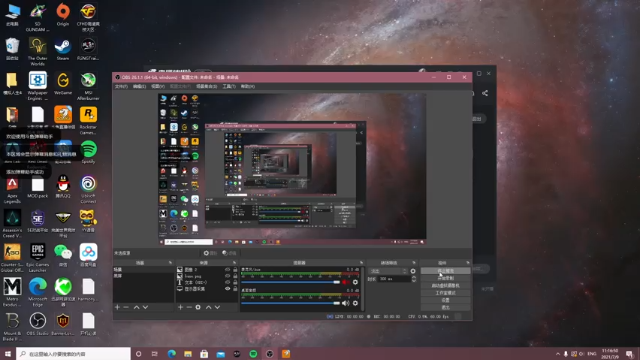Screen dimensions: 640x360
Task: Click the Start Virtual Camera button
Action: (445, 286)
